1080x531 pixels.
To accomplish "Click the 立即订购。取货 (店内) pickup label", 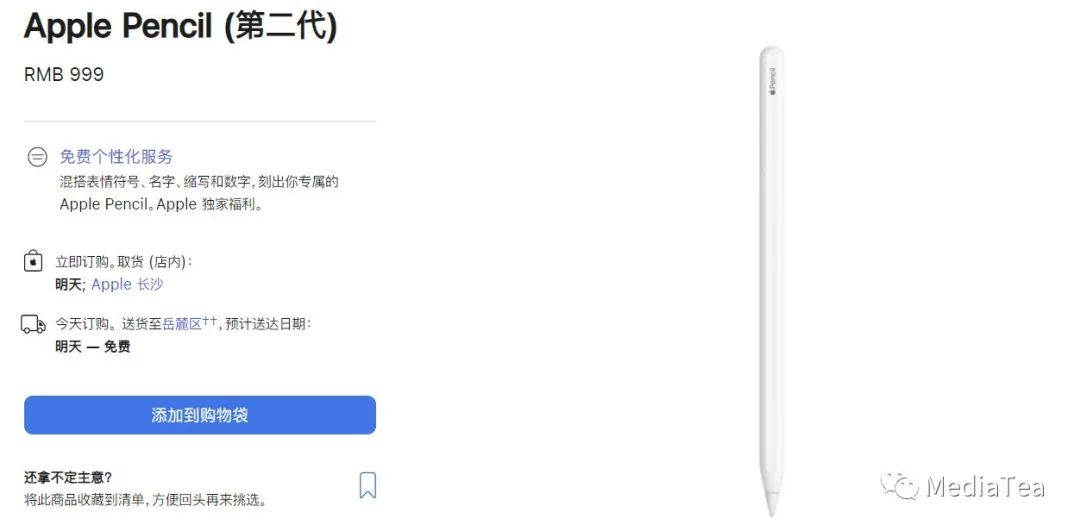I will click(124, 262).
